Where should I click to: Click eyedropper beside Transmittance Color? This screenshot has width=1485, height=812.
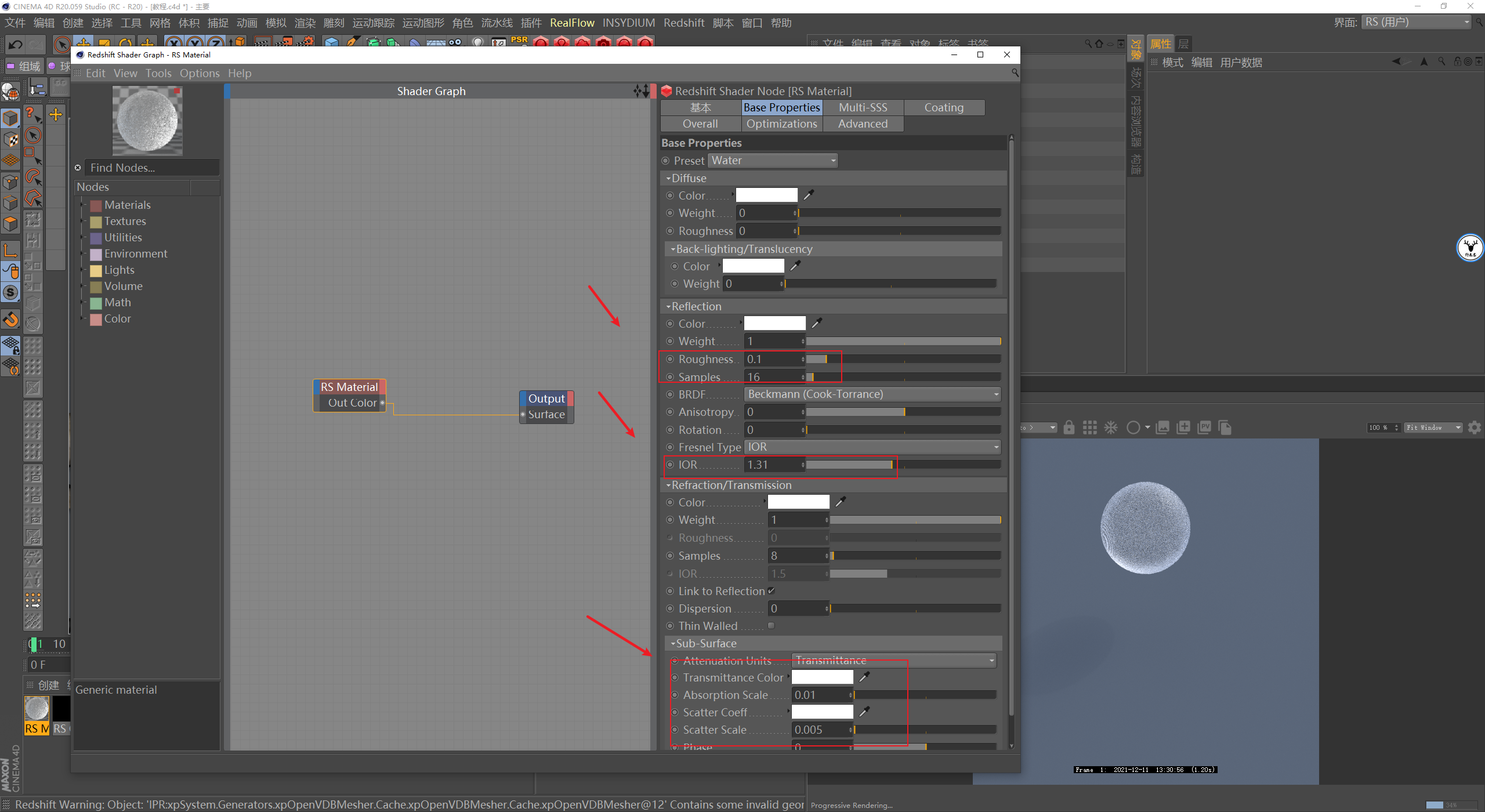(x=864, y=677)
